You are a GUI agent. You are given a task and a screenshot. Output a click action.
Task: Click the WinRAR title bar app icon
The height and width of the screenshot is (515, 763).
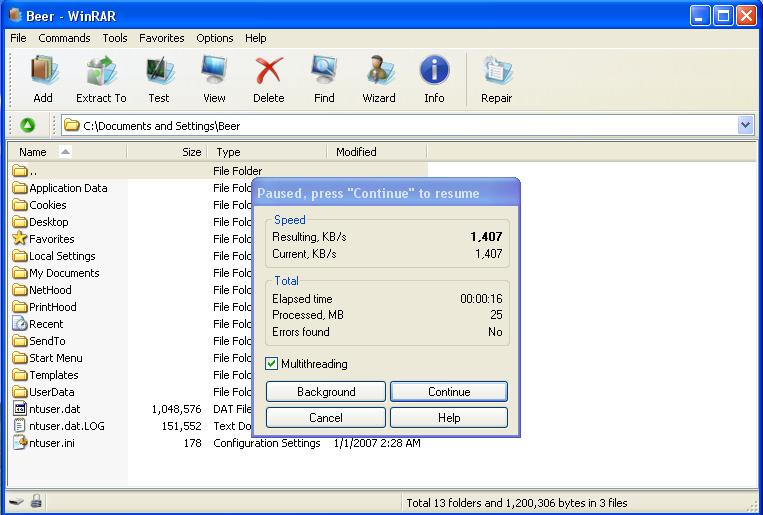click(15, 16)
